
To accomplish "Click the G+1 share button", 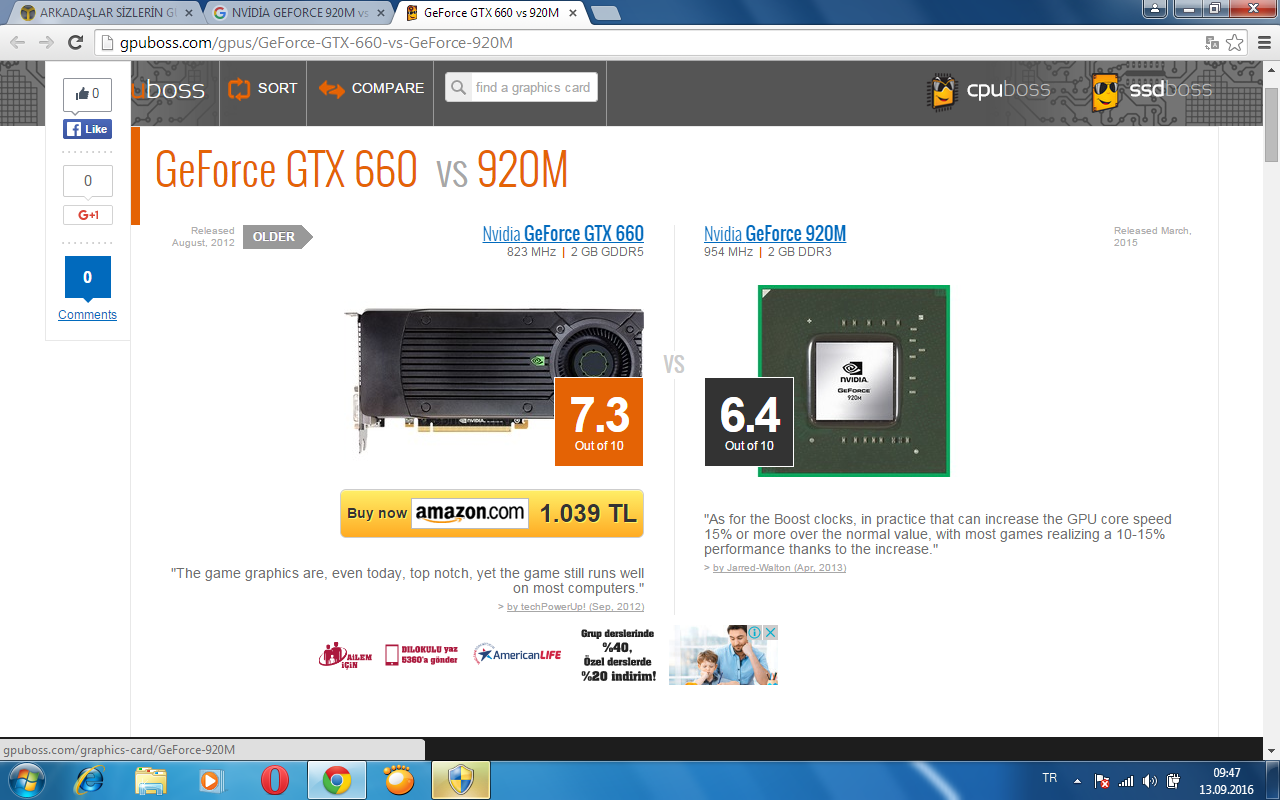I will click(88, 215).
